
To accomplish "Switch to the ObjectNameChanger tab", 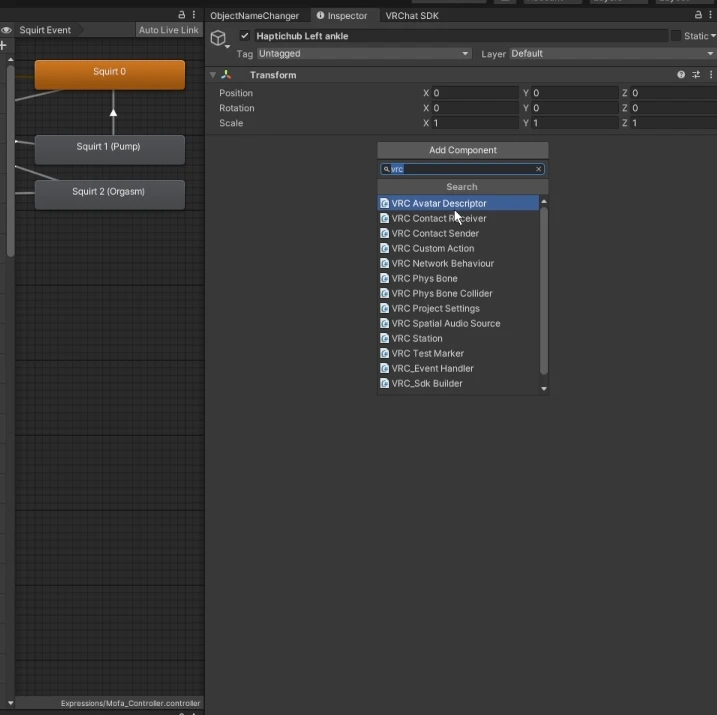I will tap(254, 16).
